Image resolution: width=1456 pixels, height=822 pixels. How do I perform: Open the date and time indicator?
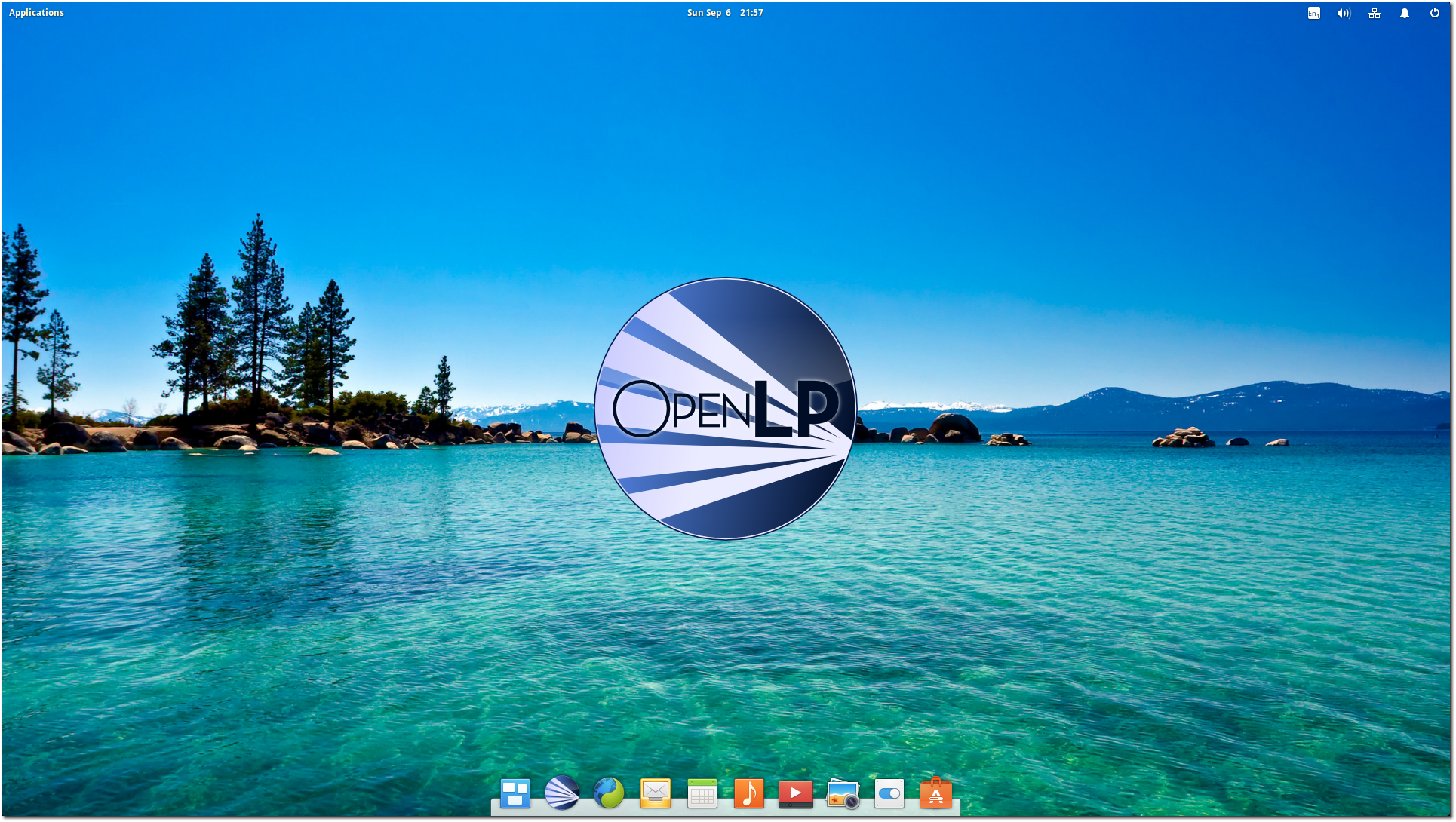point(725,13)
